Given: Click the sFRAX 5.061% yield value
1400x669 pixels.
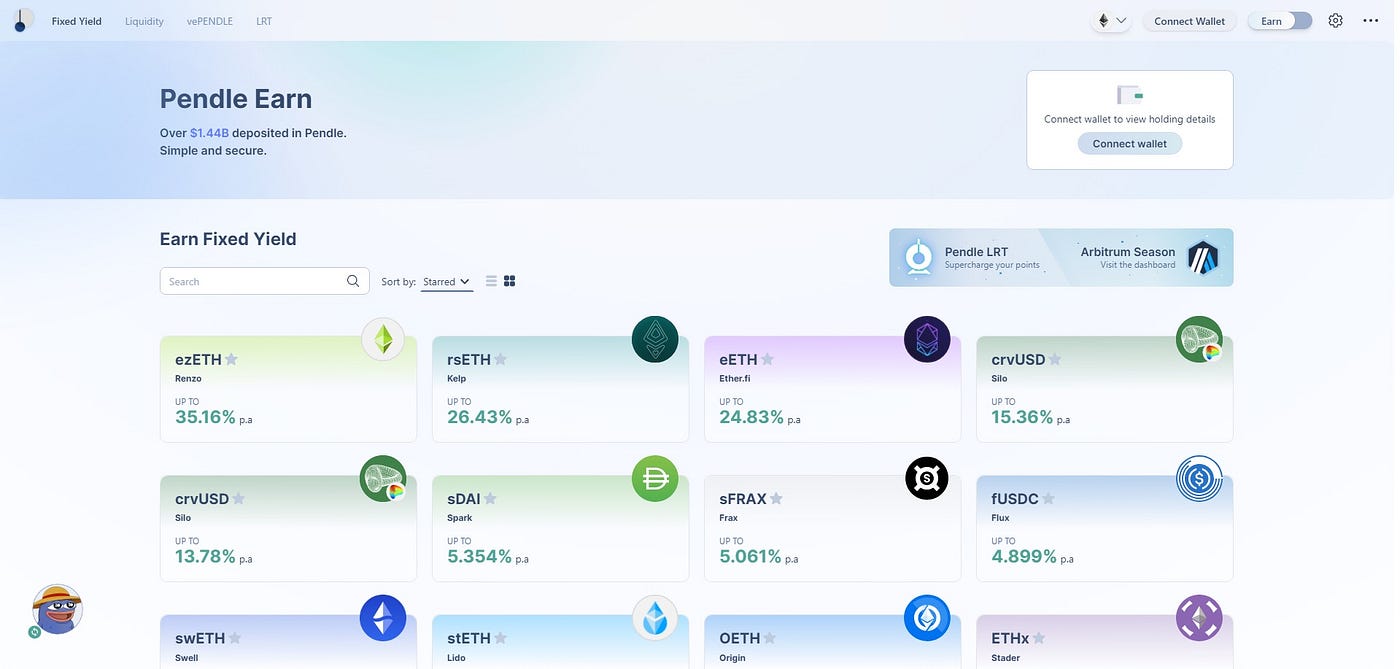Looking at the screenshot, I should (751, 556).
